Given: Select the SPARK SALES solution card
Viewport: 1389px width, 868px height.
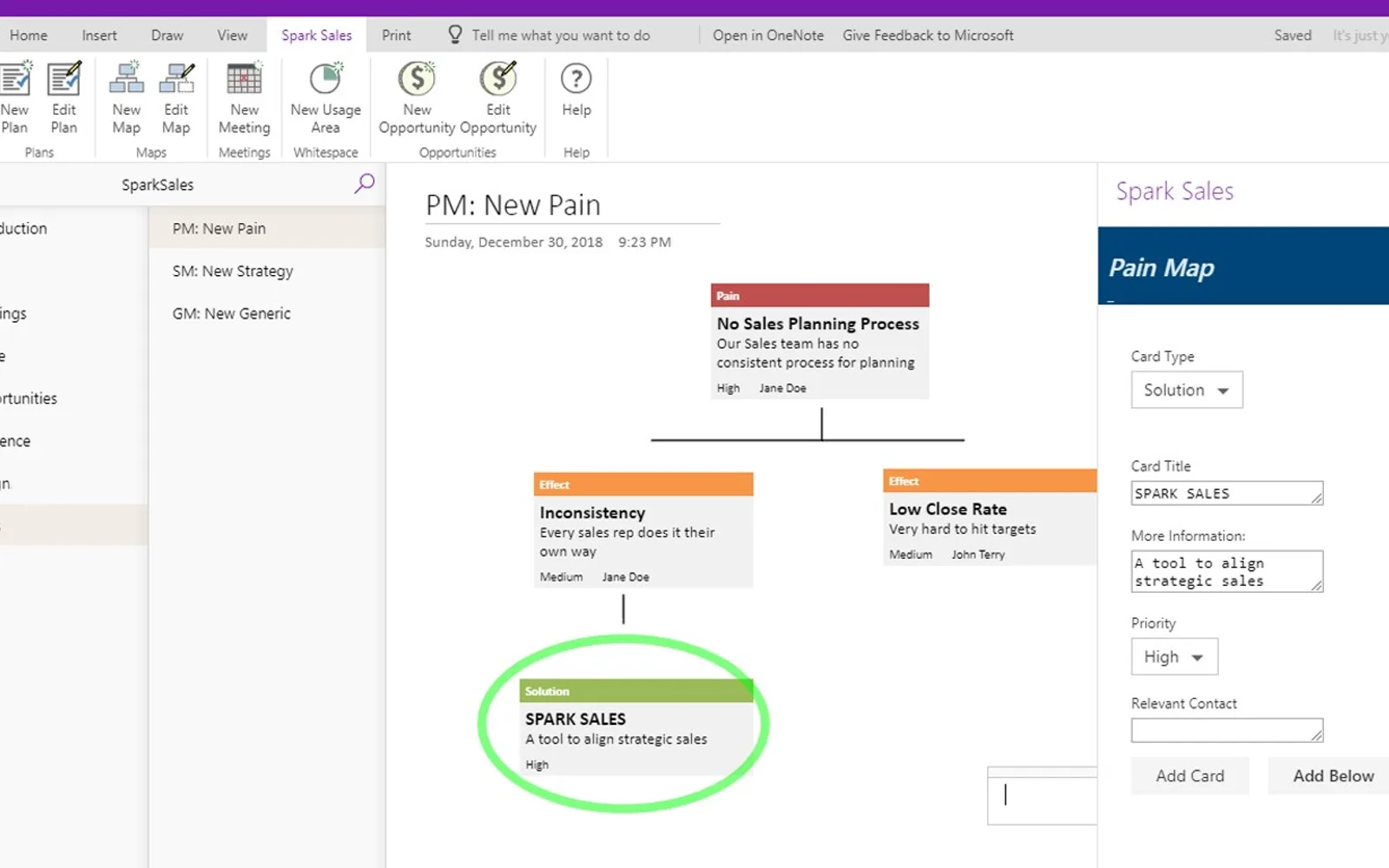Looking at the screenshot, I should click(x=636, y=727).
